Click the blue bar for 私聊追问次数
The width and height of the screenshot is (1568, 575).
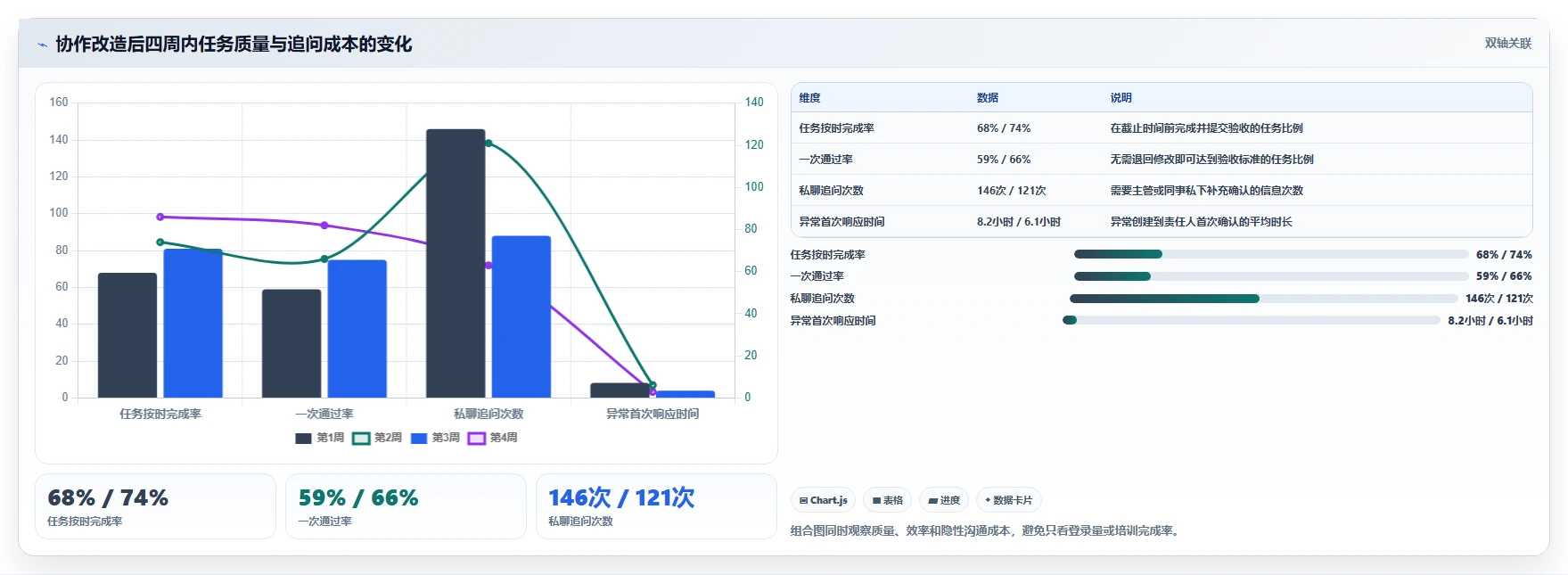521,316
